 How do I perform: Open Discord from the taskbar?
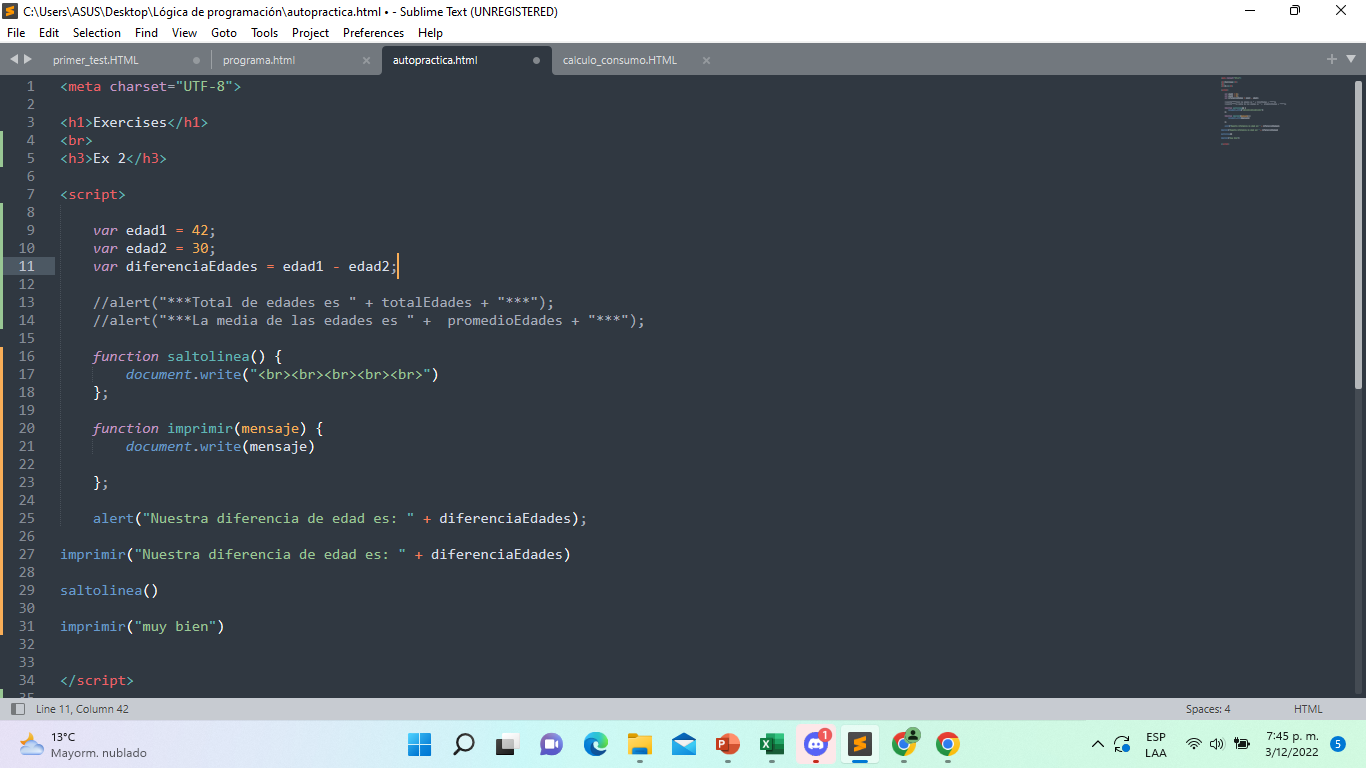816,744
